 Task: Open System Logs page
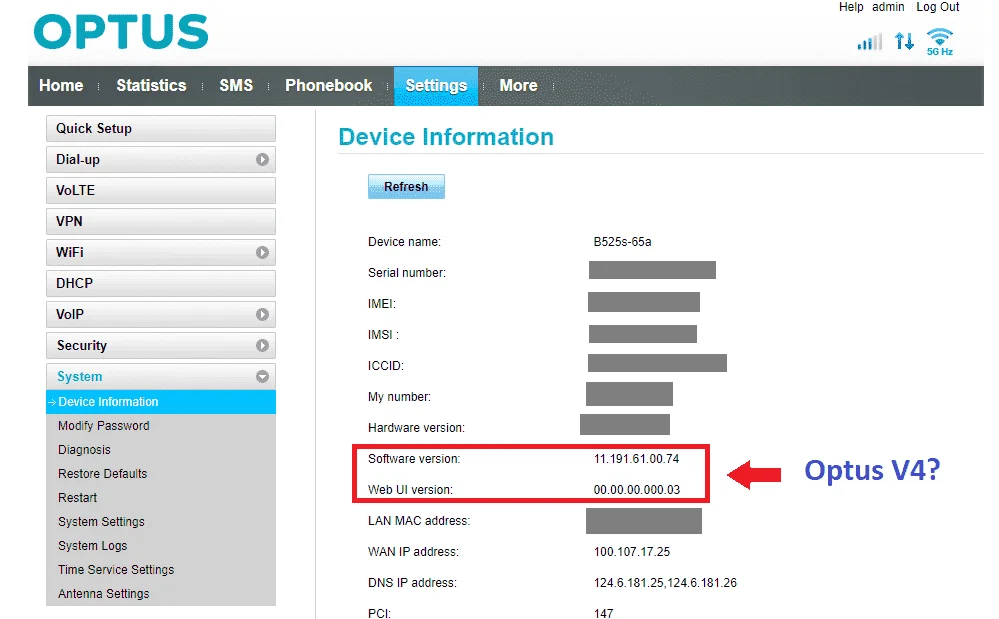92,546
